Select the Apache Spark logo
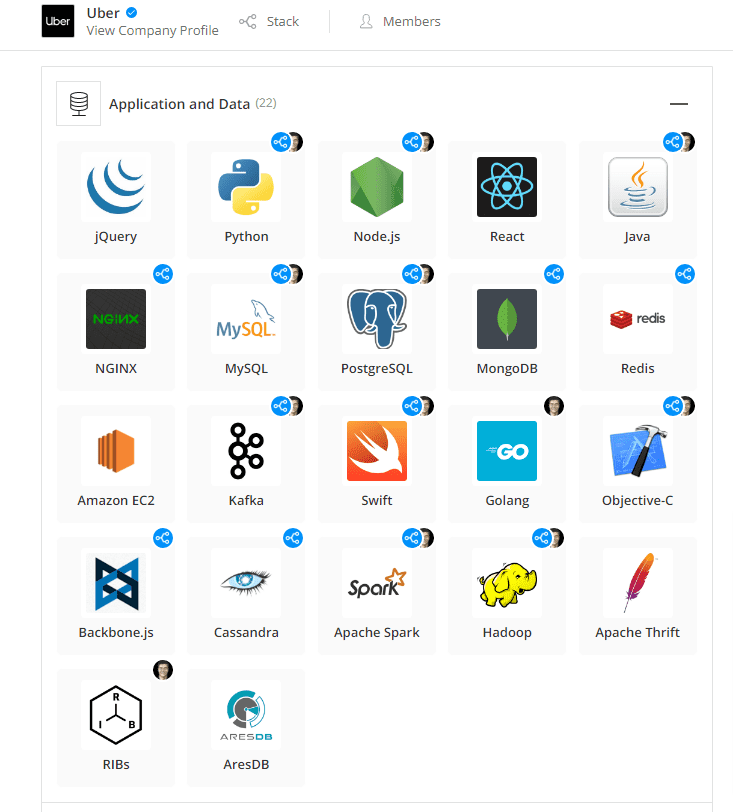 (377, 583)
